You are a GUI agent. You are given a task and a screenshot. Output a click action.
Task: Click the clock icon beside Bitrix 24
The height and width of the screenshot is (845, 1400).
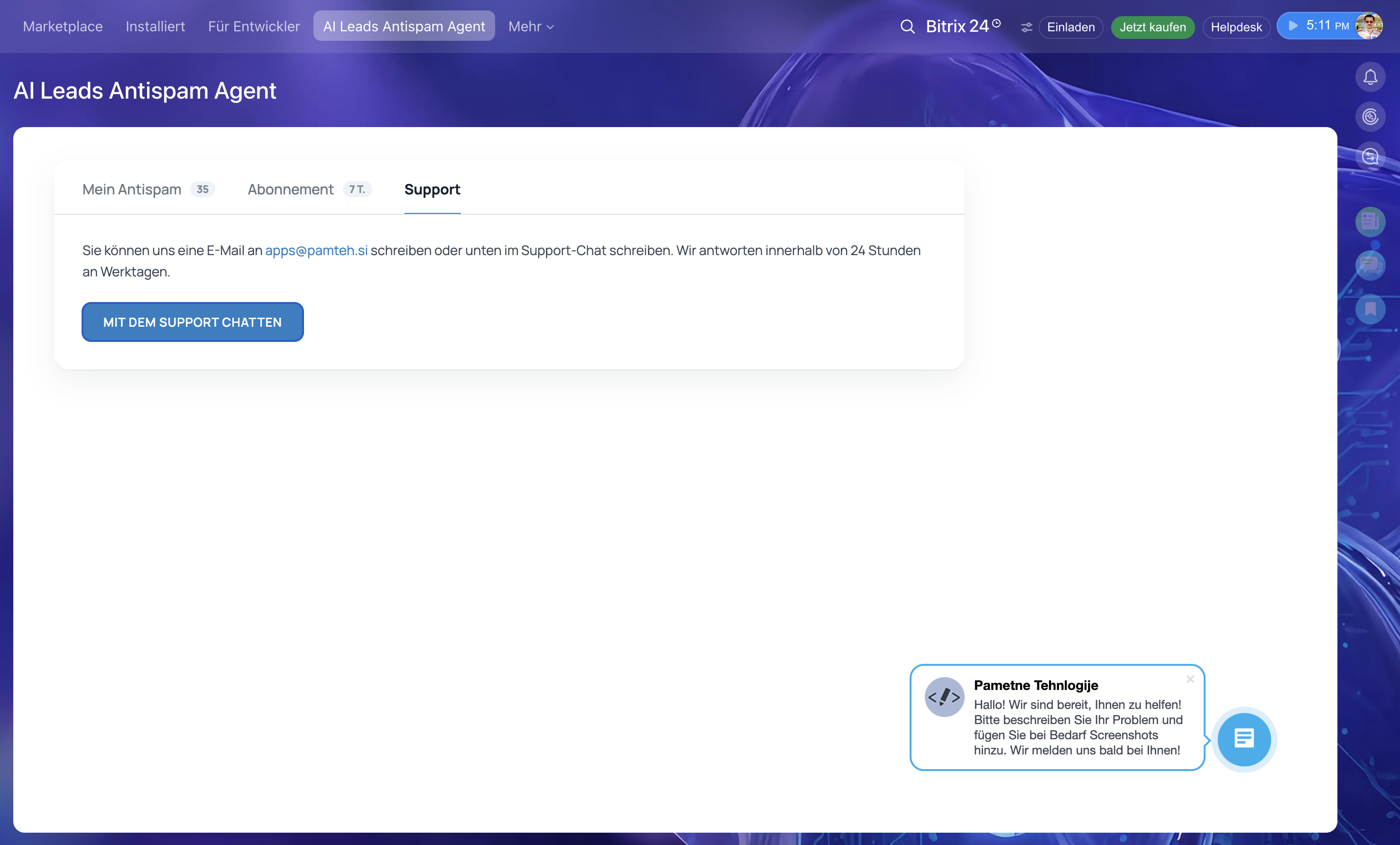[996, 23]
